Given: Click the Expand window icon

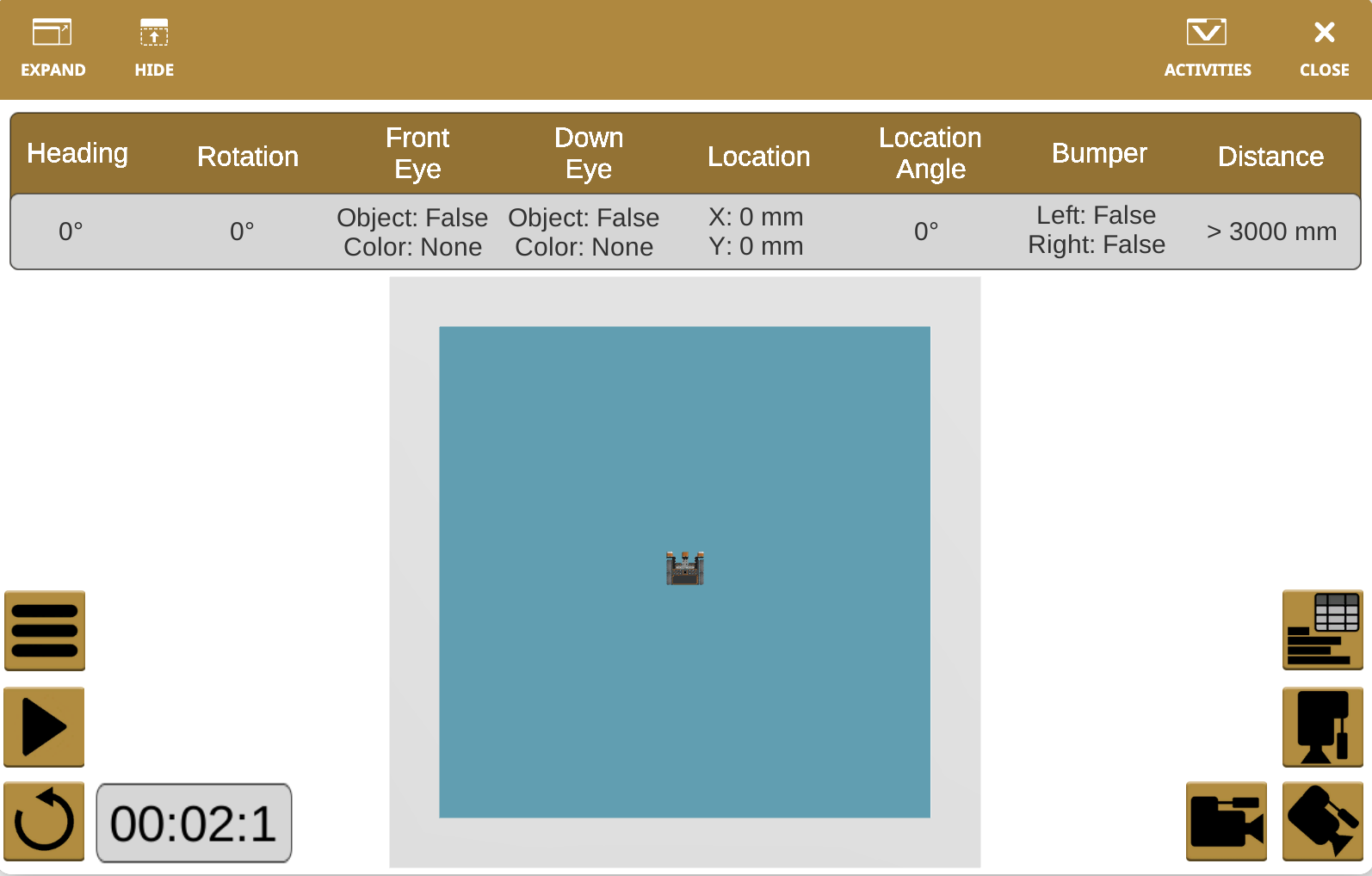Looking at the screenshot, I should coord(53,48).
